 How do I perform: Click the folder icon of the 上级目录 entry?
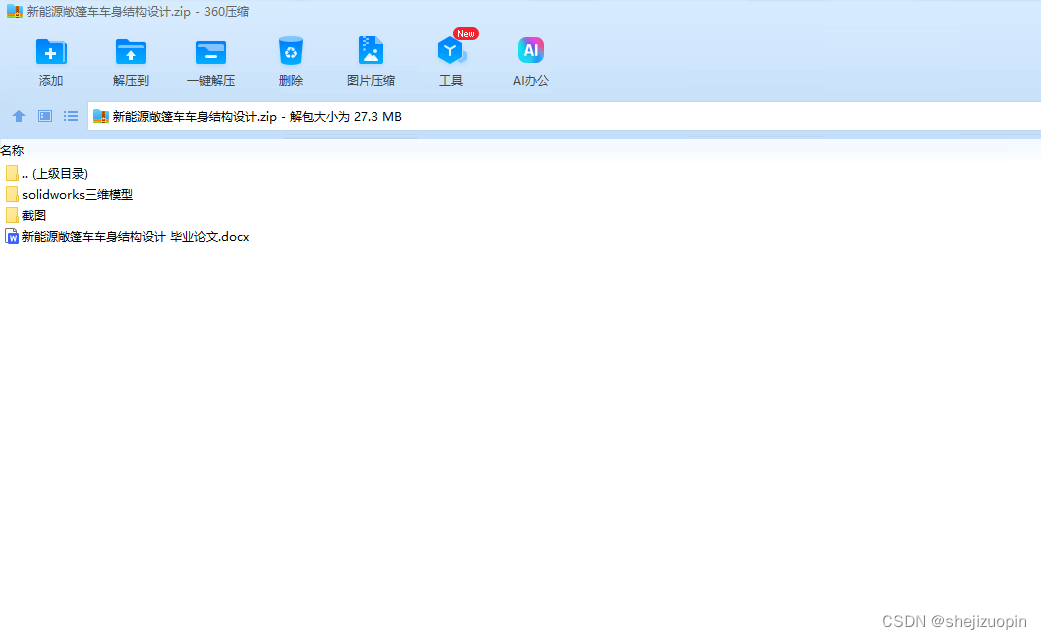click(12, 173)
